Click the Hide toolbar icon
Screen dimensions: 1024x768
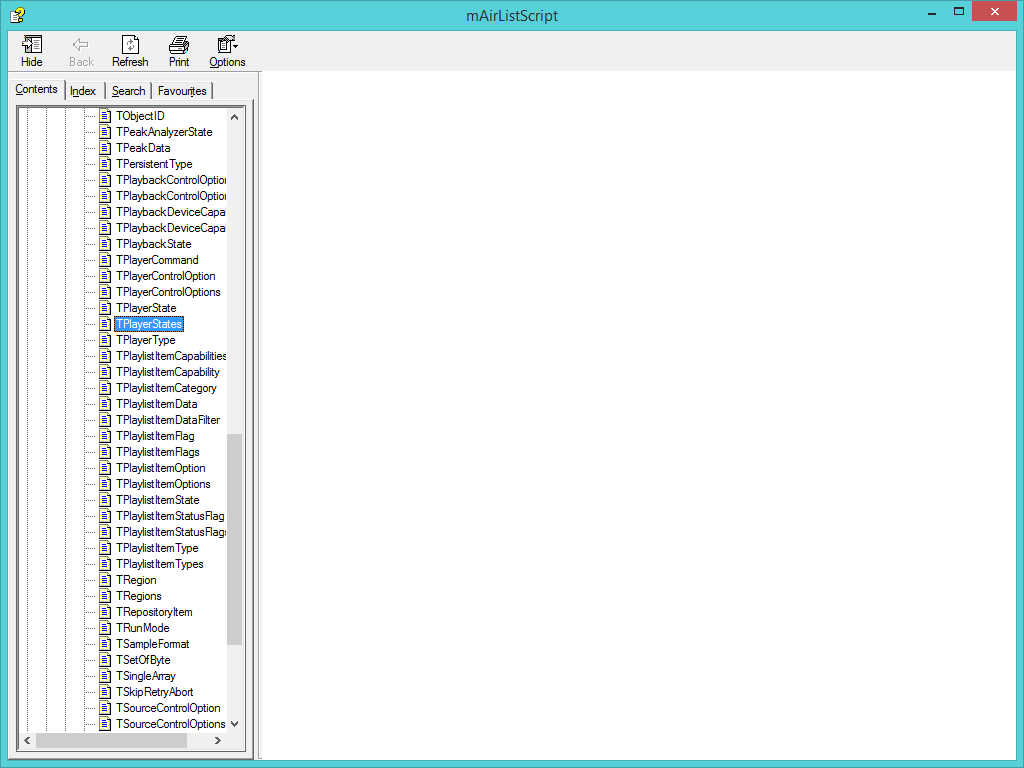tap(31, 51)
